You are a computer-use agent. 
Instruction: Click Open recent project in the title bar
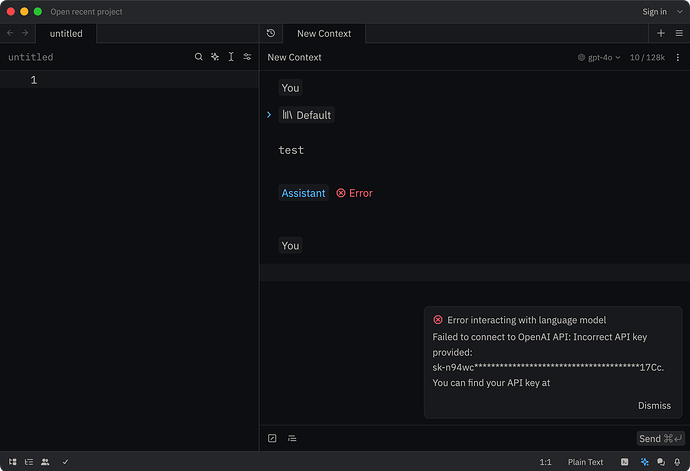click(86, 12)
